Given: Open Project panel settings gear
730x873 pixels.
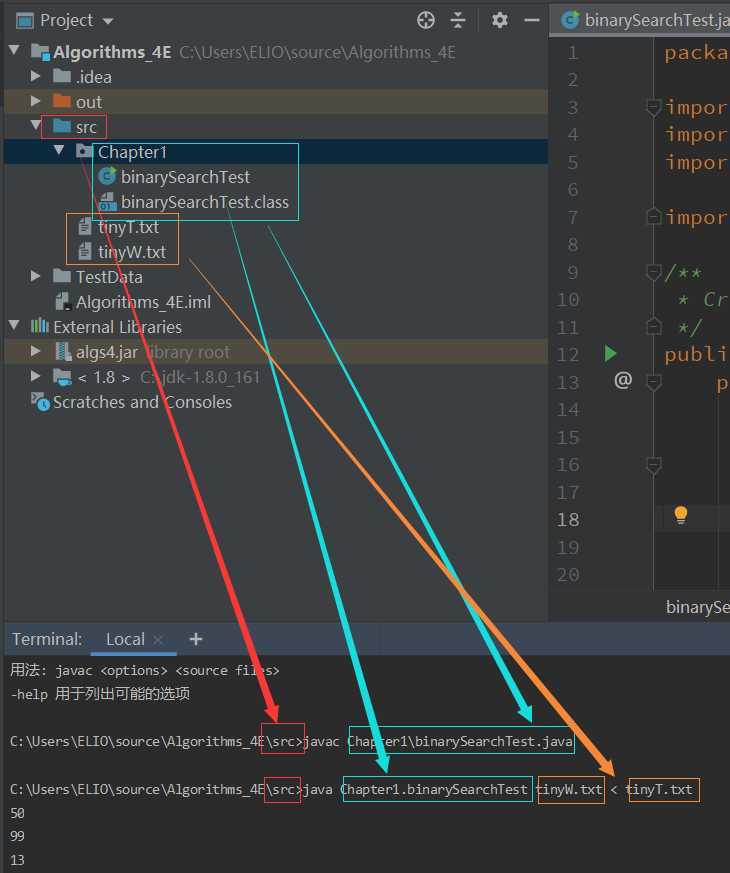Looking at the screenshot, I should click(499, 21).
